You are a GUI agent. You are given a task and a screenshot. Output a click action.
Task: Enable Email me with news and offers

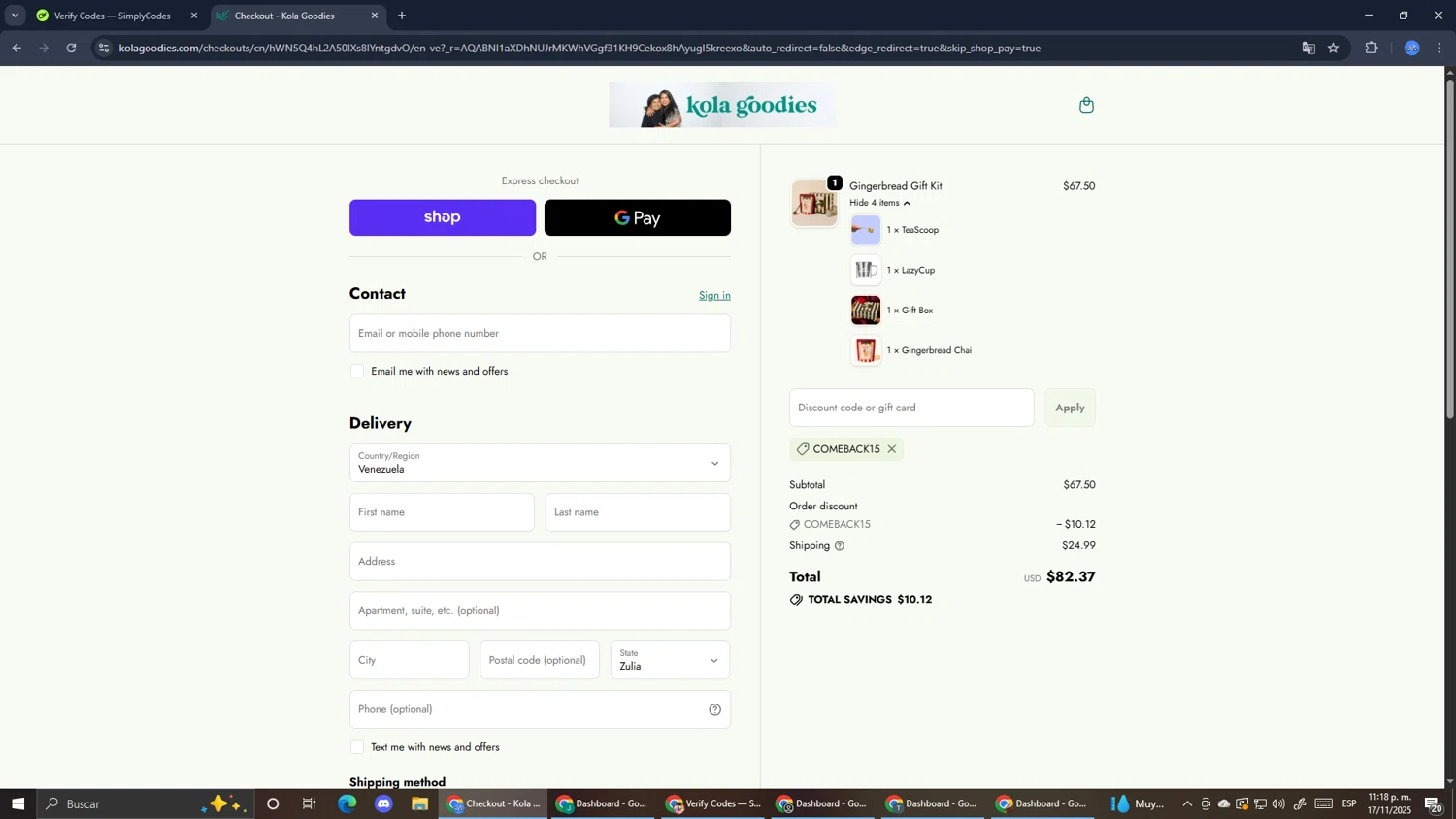[x=357, y=371]
